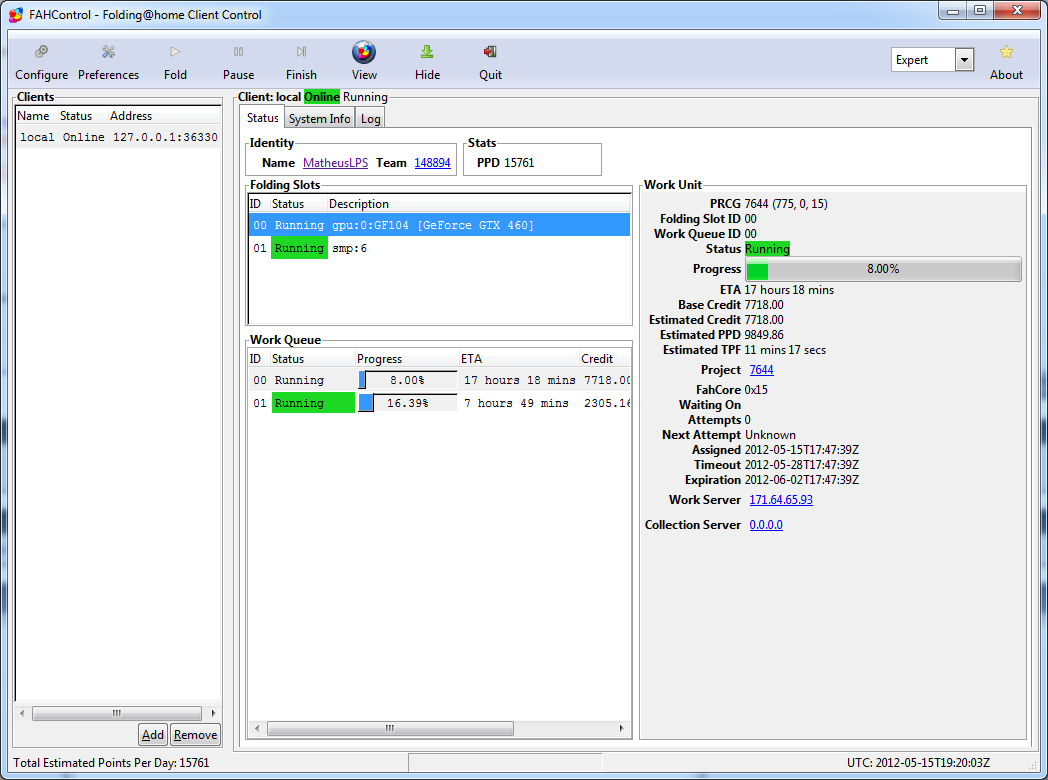Click the FAHControl title bar app icon

pyautogui.click(x=16, y=14)
